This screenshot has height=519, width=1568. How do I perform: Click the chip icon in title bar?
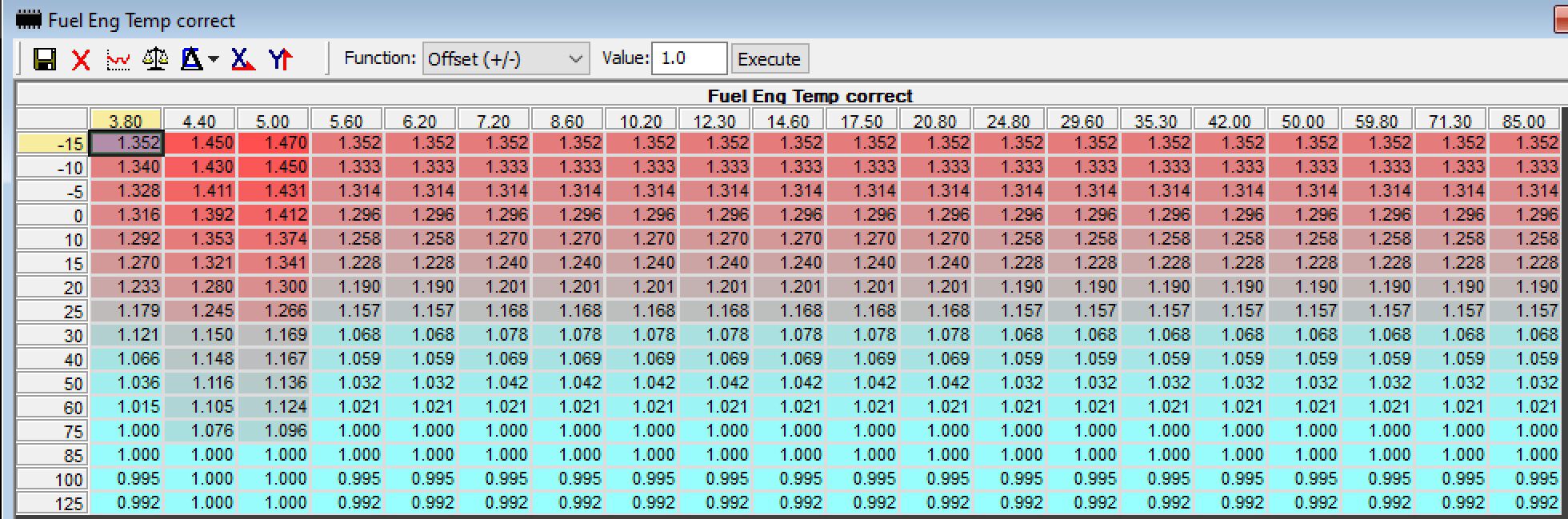pyautogui.click(x=30, y=19)
